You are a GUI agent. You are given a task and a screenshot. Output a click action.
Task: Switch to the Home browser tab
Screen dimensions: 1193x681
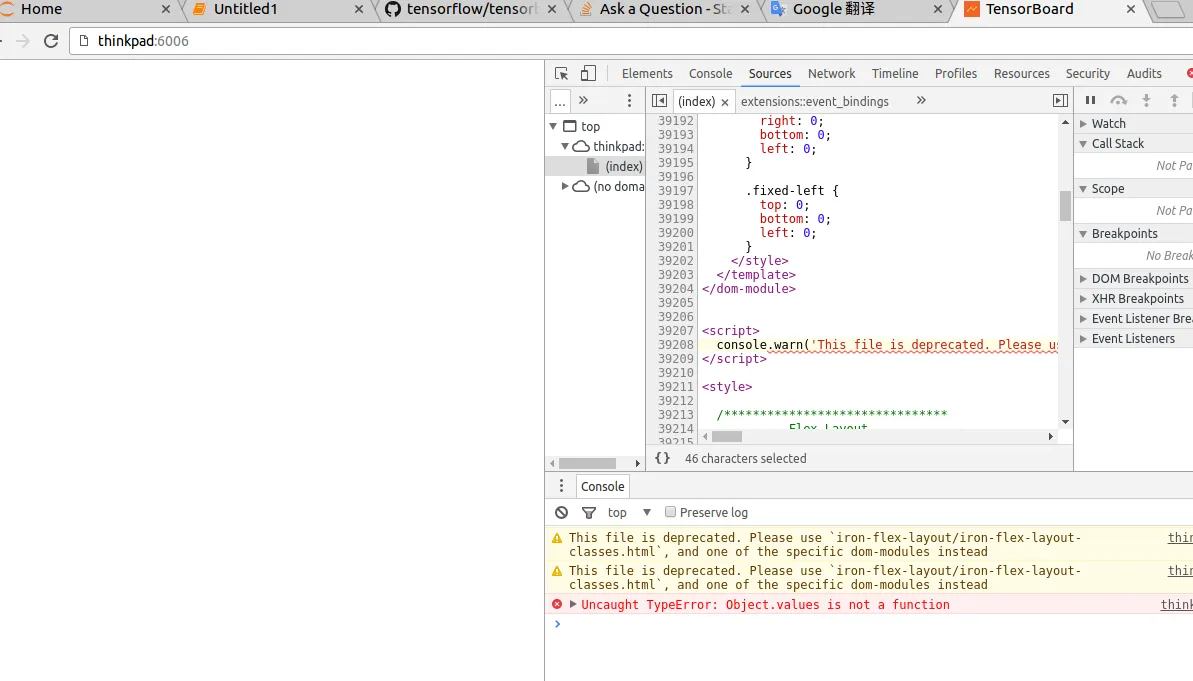(84, 10)
